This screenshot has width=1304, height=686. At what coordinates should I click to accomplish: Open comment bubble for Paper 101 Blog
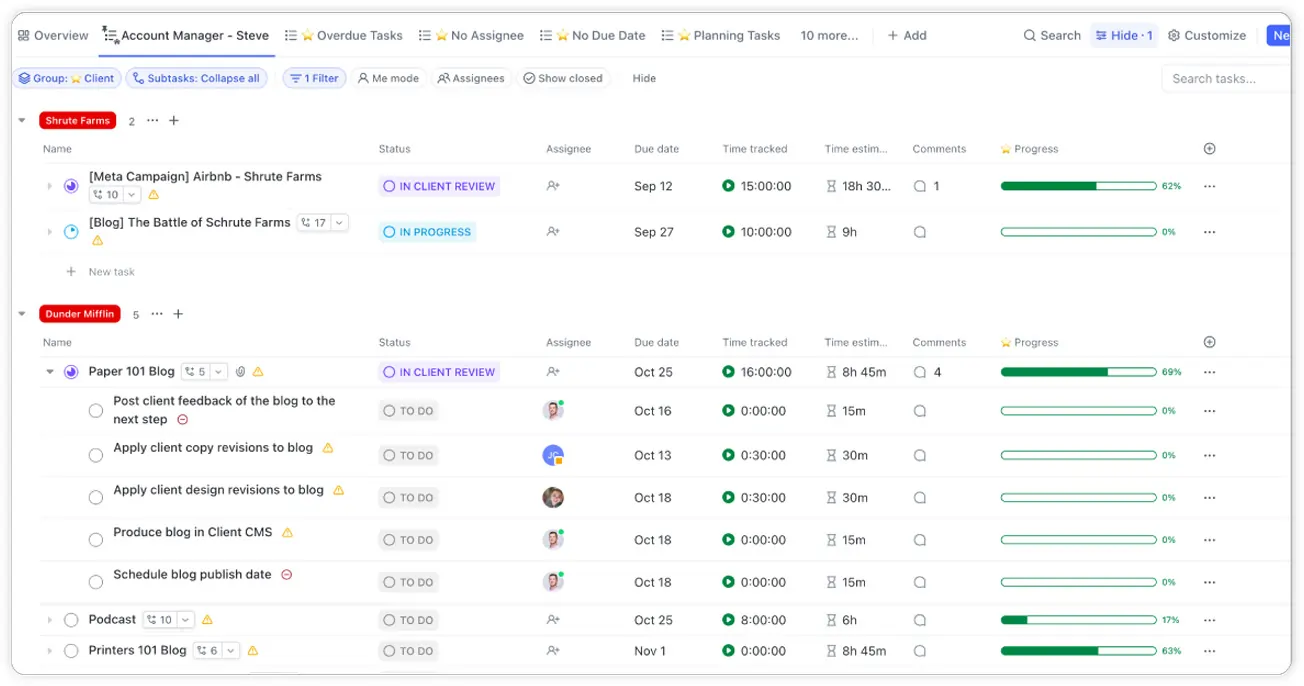(x=920, y=372)
